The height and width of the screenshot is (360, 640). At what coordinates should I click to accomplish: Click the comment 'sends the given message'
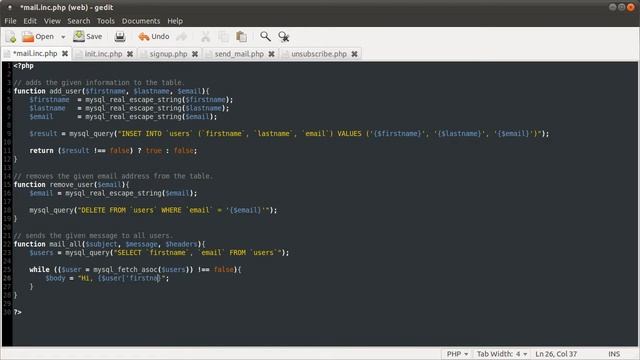[x=93, y=236]
